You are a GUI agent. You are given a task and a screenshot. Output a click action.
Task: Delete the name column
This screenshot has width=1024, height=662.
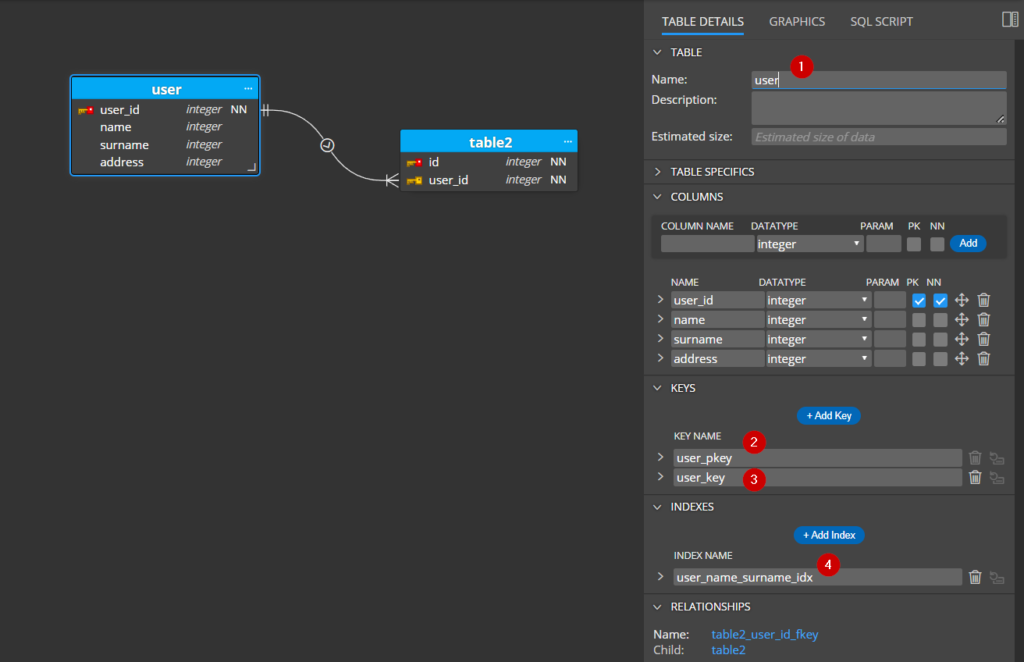pyautogui.click(x=984, y=320)
